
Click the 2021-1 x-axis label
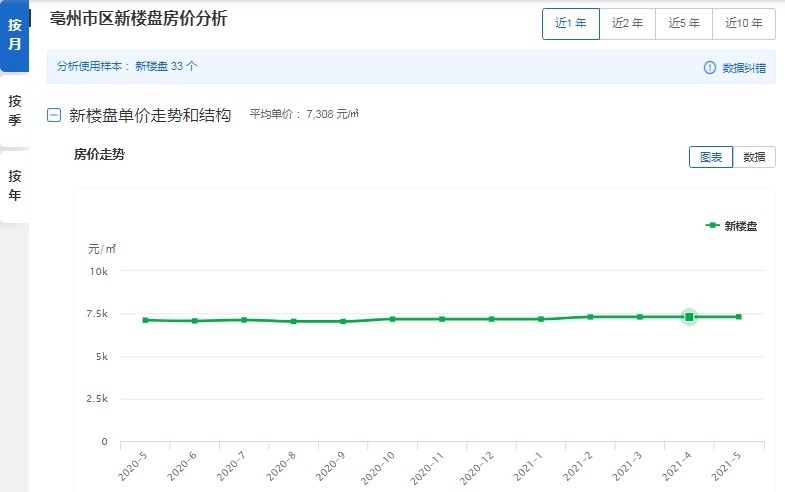[x=528, y=466]
